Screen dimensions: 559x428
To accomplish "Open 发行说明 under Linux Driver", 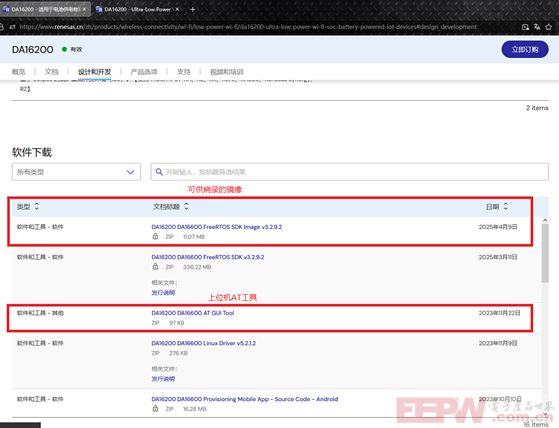I will pos(163,379).
